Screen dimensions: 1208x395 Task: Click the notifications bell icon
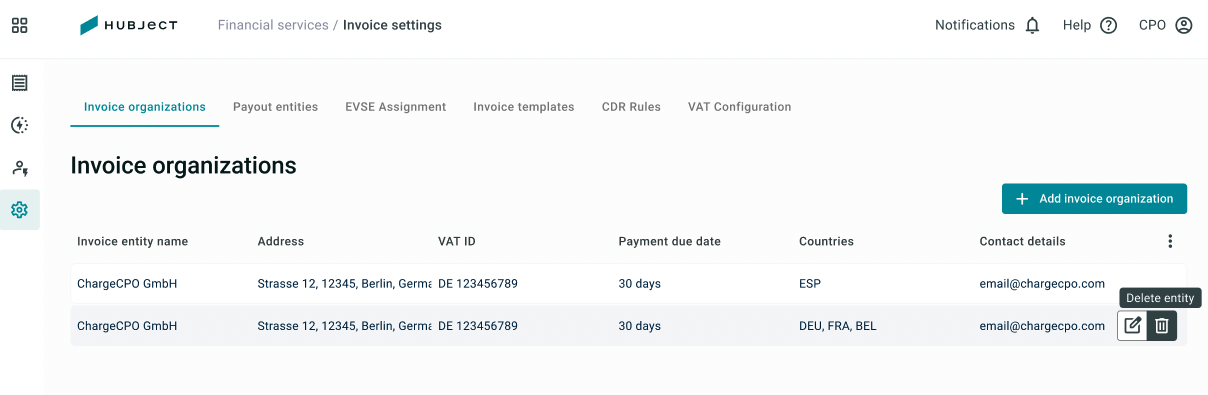point(1032,26)
